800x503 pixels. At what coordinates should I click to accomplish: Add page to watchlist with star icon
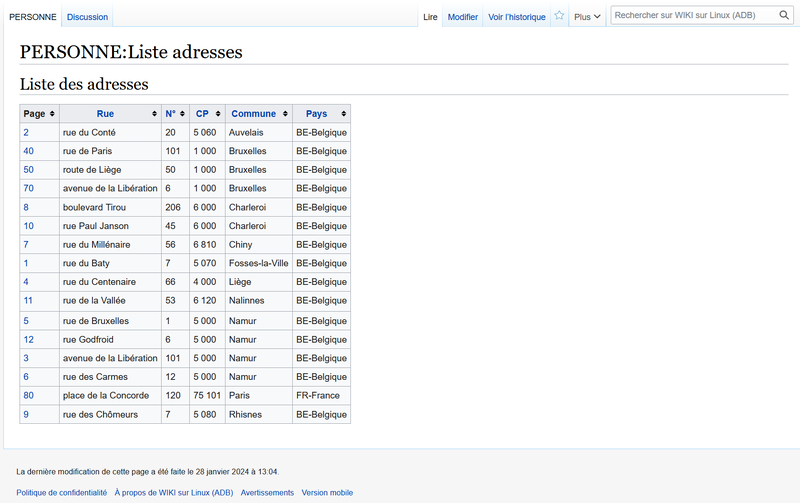[559, 15]
